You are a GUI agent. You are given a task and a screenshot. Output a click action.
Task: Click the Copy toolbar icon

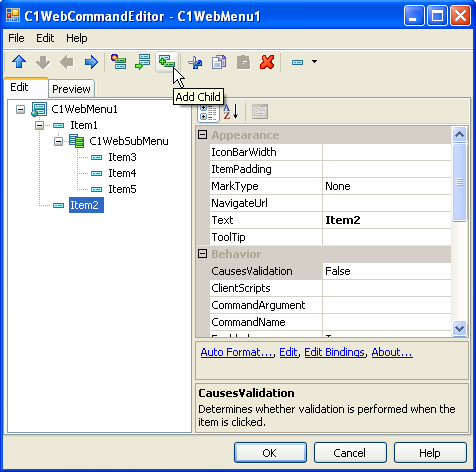point(219,62)
